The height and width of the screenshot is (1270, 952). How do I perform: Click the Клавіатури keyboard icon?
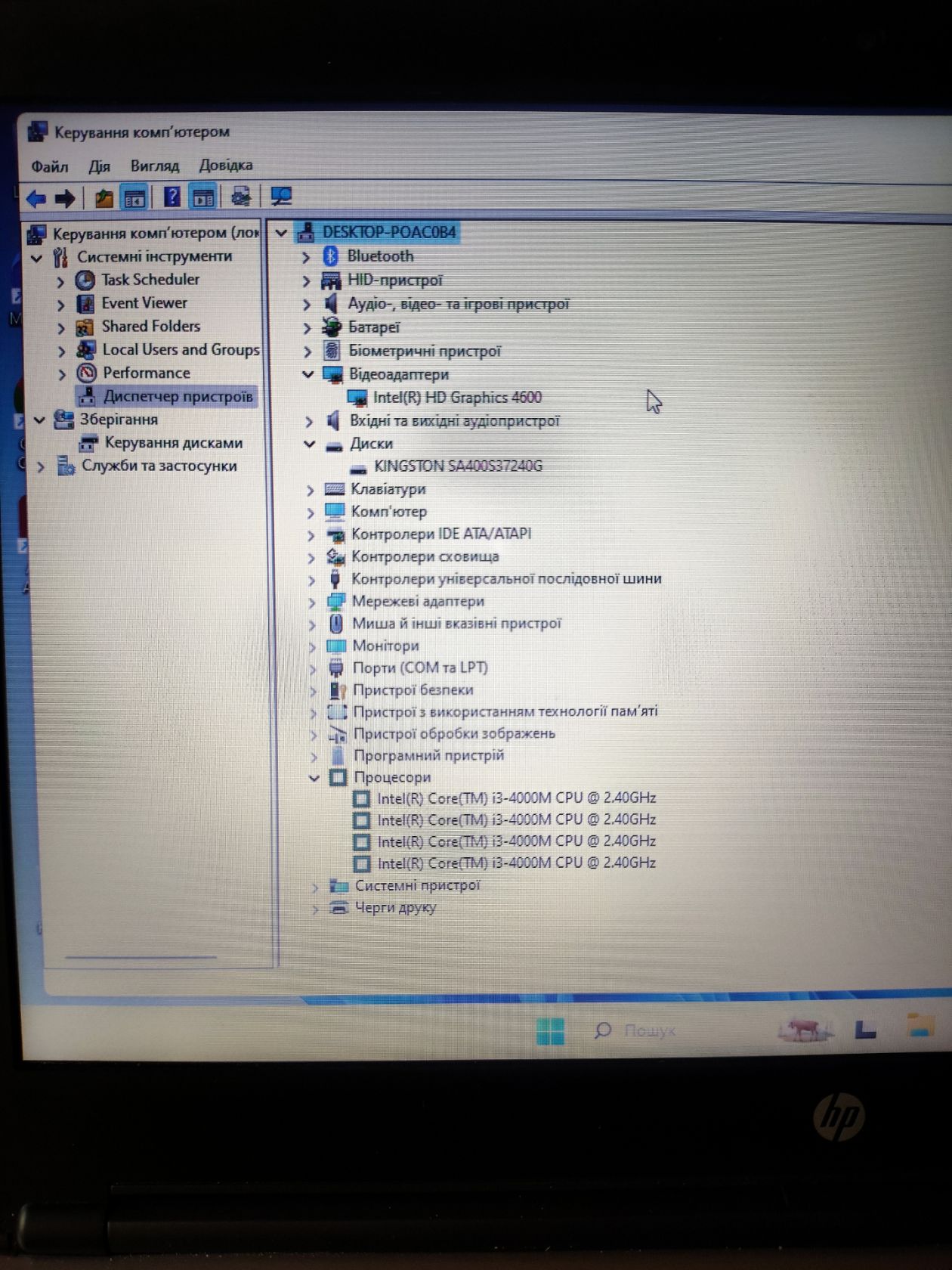pyautogui.click(x=335, y=489)
